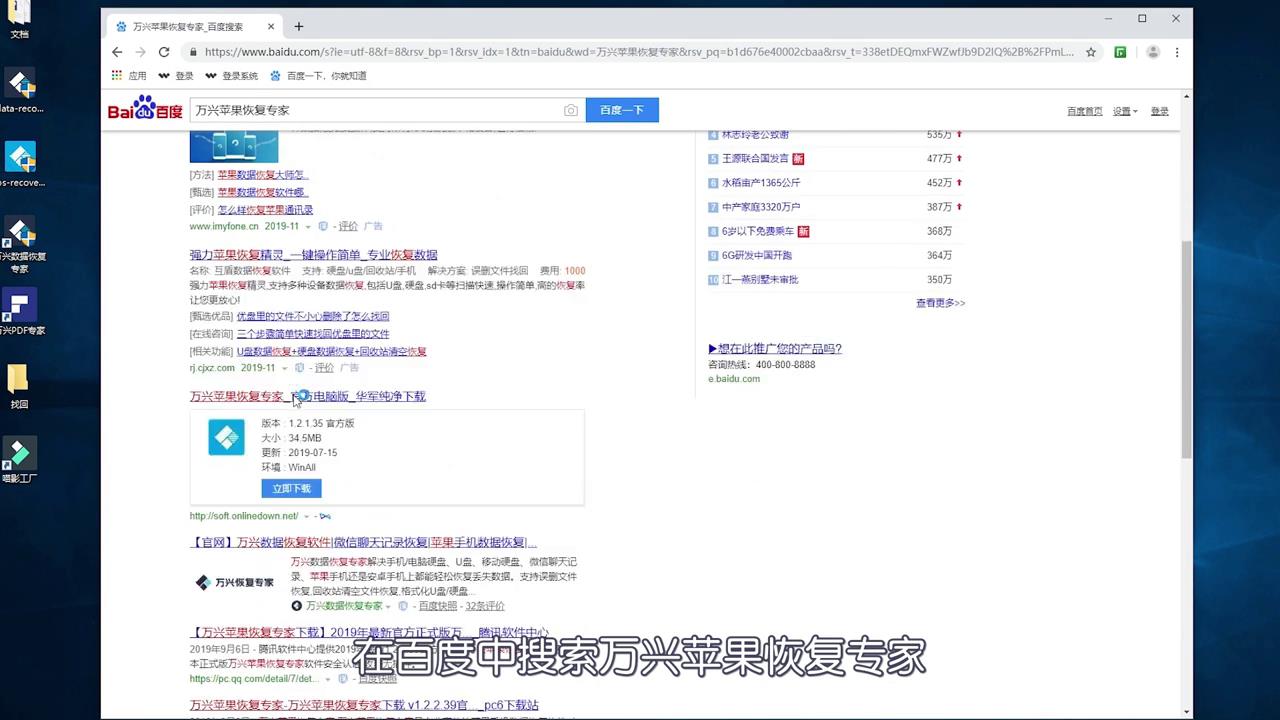Click the 评价 link beside rj.cjxz.com
This screenshot has width=1280, height=720.
(x=324, y=368)
